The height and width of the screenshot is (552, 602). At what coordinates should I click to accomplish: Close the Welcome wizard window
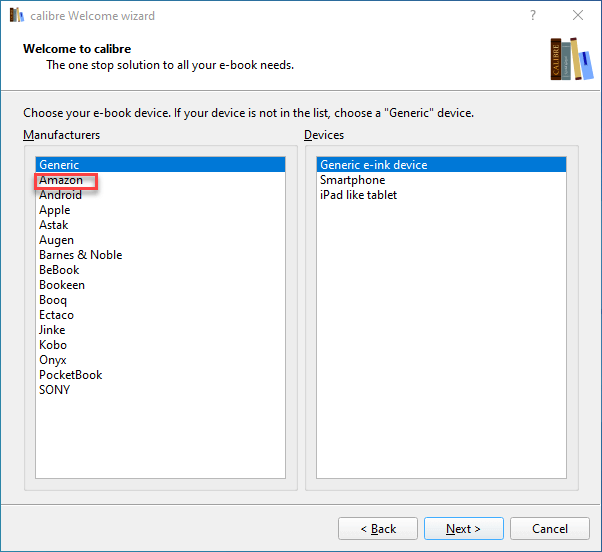578,15
